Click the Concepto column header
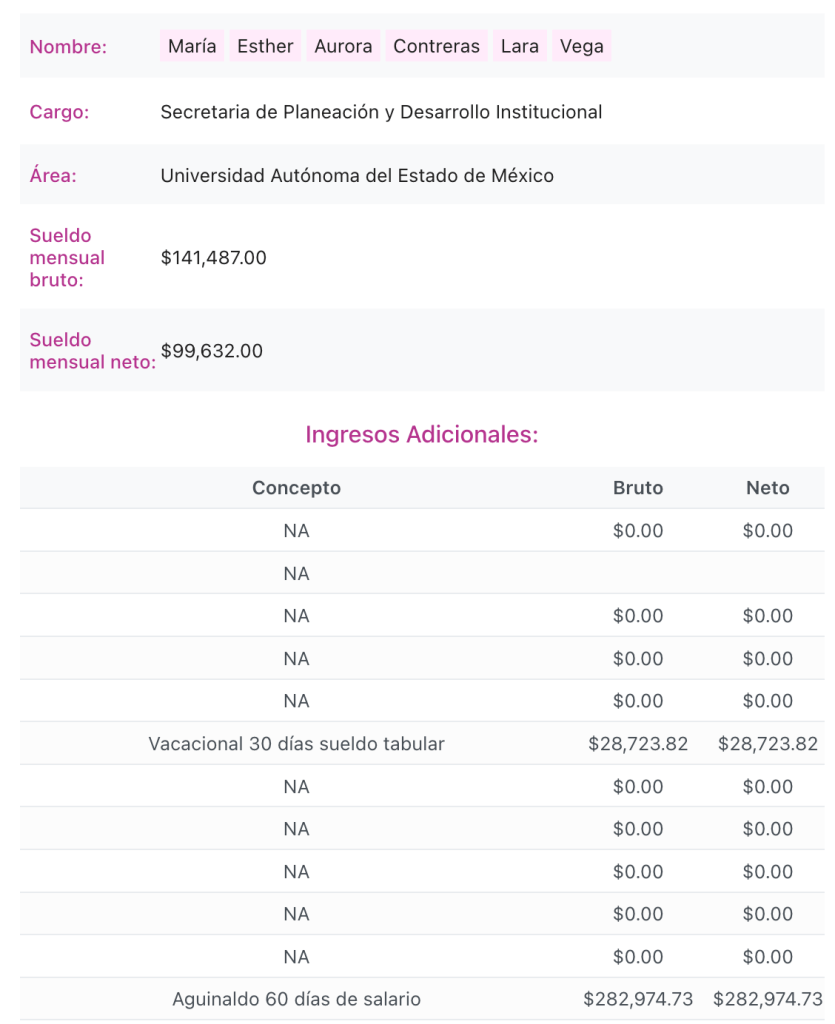The height and width of the screenshot is (1024, 835). 296,488
